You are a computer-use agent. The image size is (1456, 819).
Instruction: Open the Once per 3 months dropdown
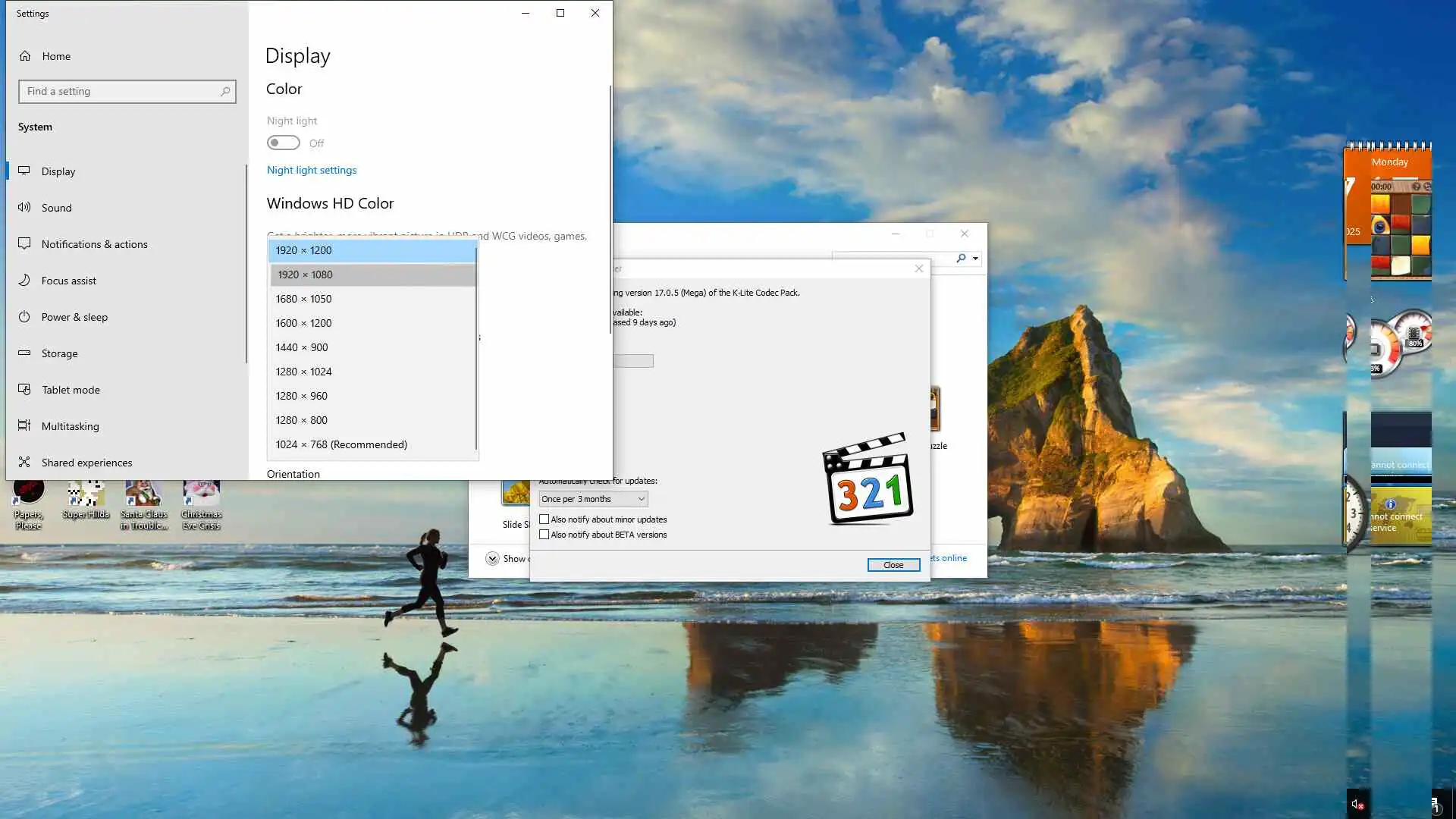(x=593, y=499)
